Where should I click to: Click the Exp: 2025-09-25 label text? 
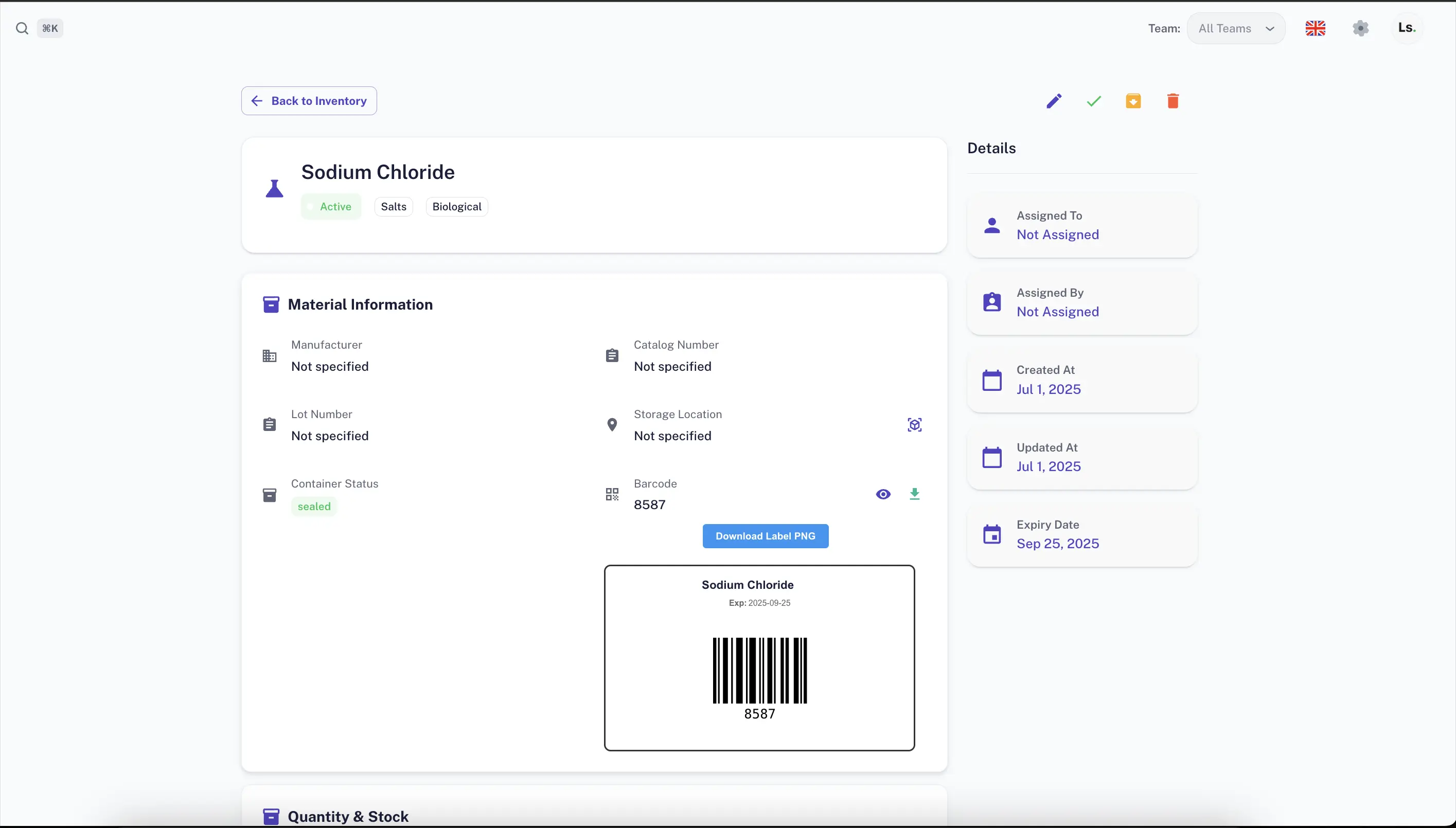(x=759, y=603)
